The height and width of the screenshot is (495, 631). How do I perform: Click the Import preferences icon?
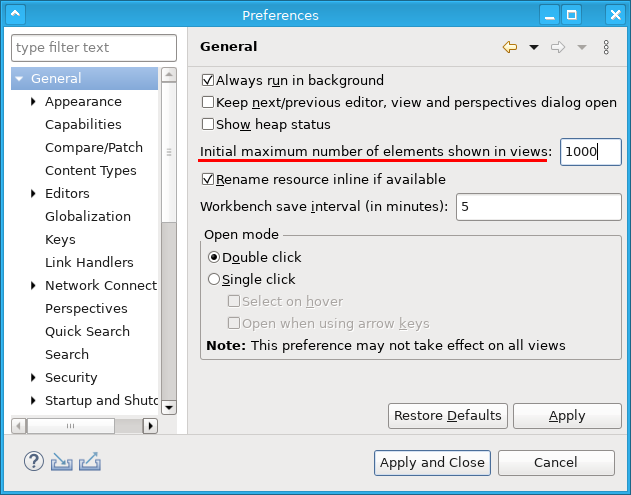pos(62,462)
